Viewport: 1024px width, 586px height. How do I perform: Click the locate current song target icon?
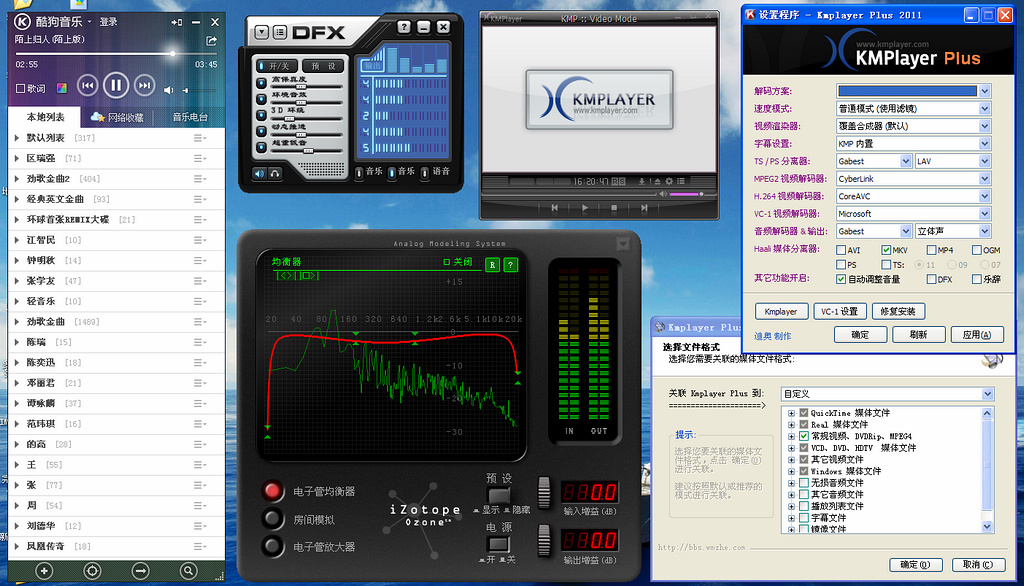[x=92, y=570]
